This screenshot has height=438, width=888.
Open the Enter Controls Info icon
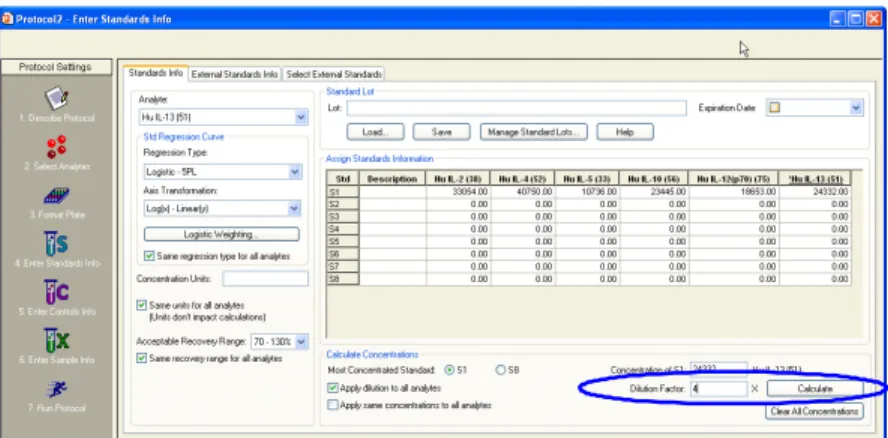(57, 291)
